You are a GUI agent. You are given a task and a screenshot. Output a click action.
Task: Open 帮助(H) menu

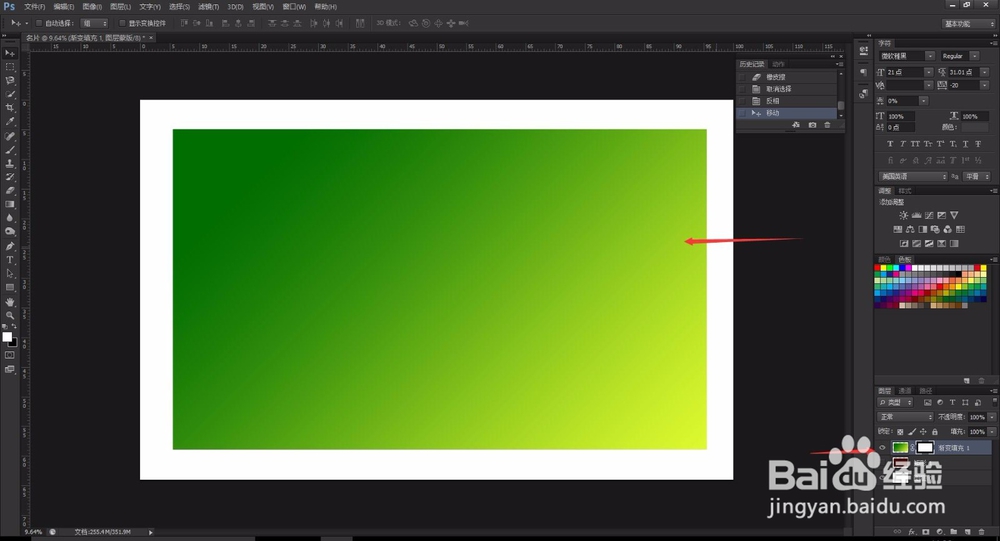(x=325, y=7)
